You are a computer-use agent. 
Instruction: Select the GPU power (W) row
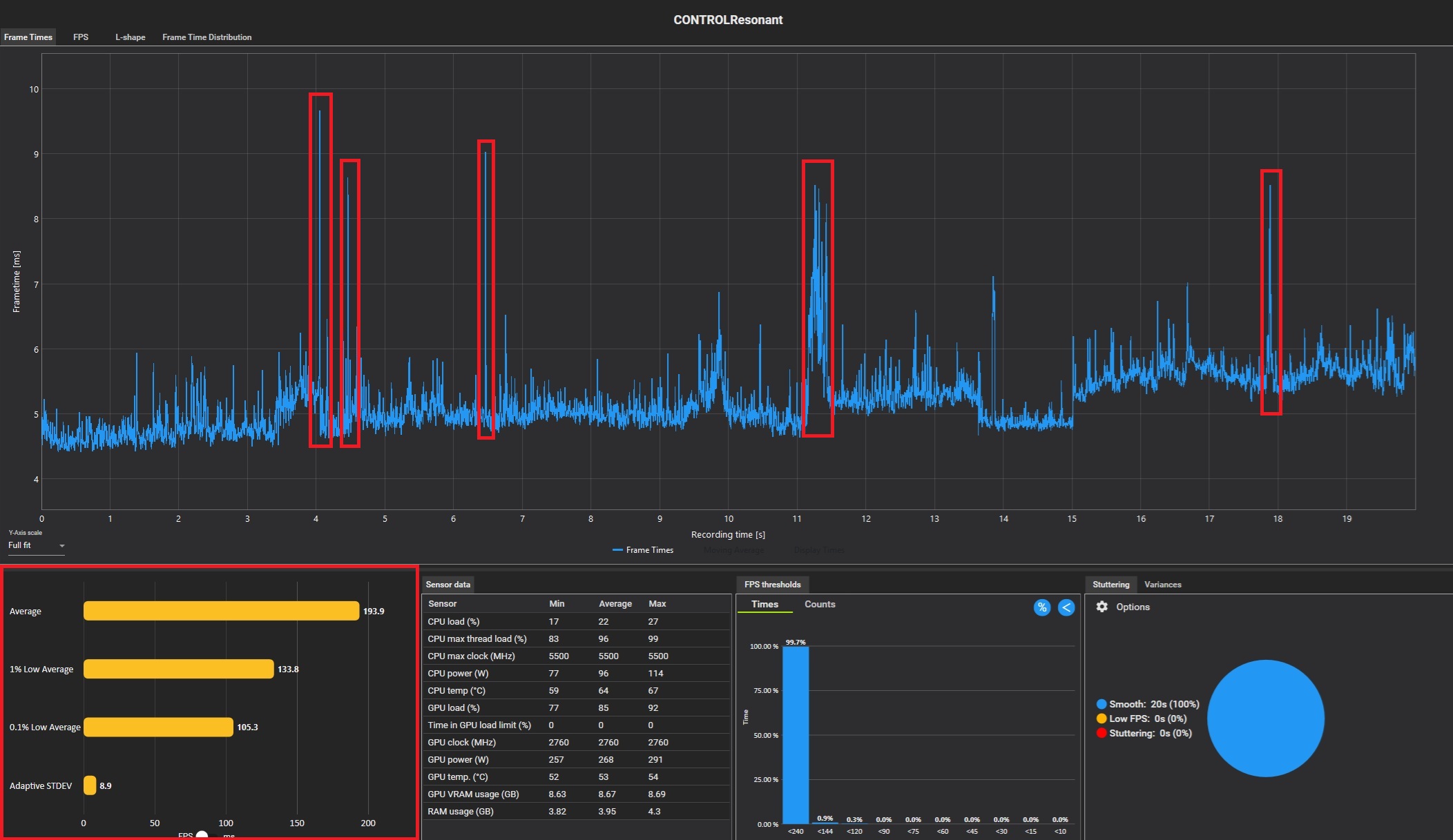[577, 759]
